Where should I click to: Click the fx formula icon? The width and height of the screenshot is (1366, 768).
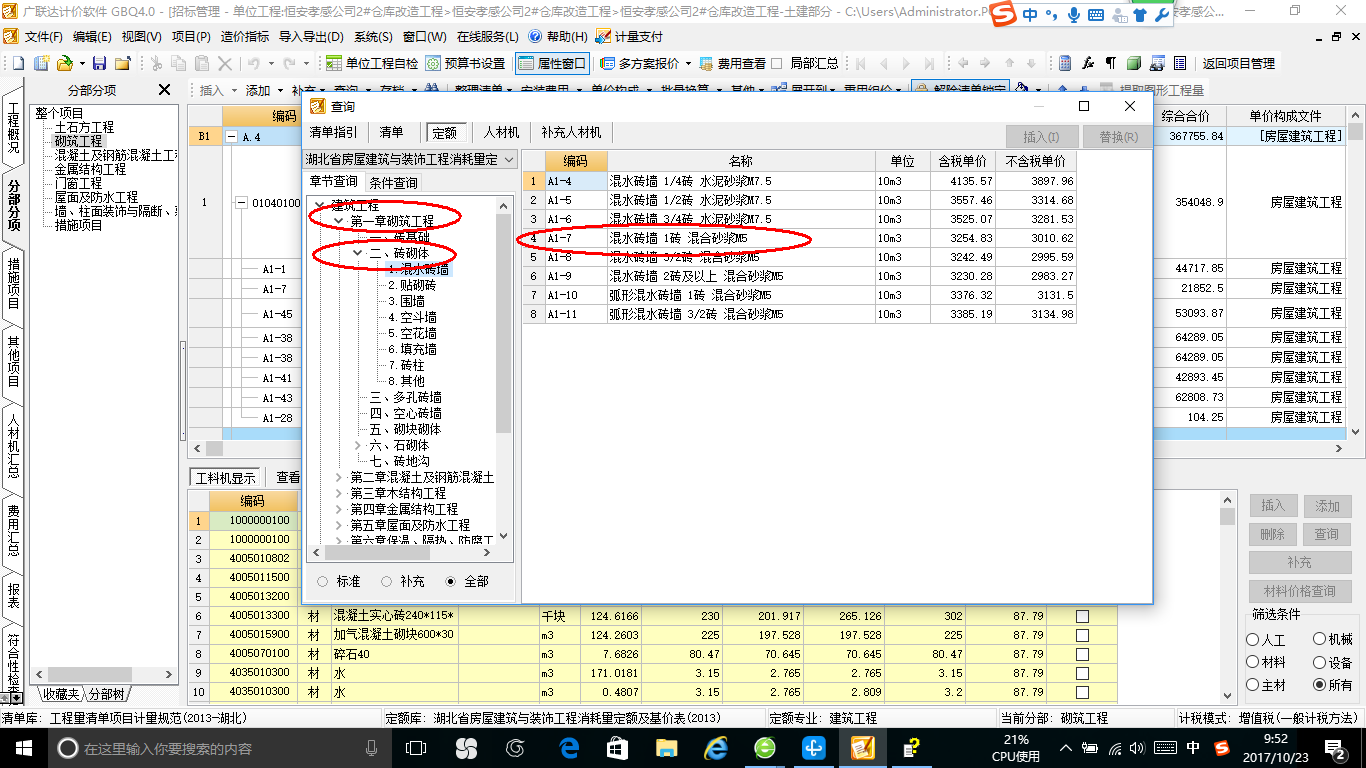[1088, 63]
